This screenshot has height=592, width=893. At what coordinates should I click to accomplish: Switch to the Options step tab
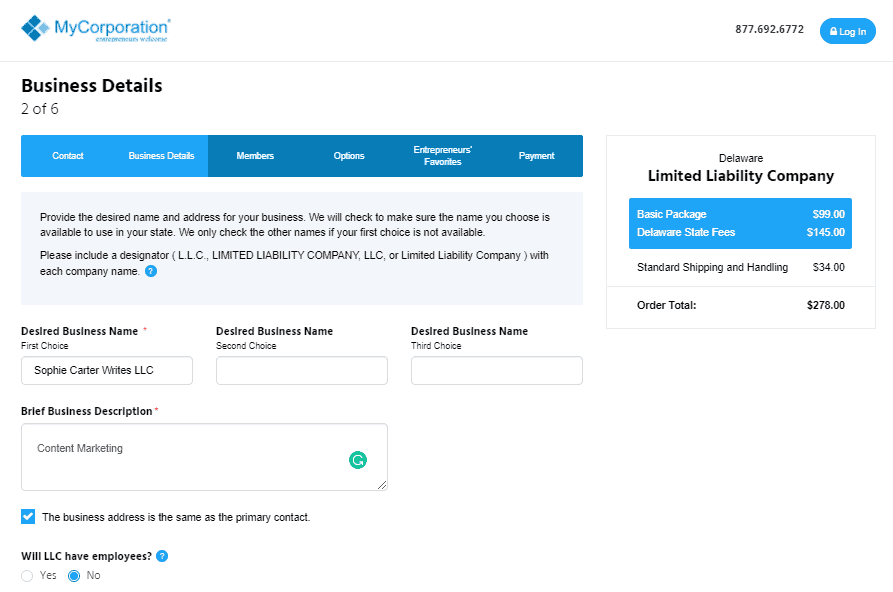tap(349, 156)
